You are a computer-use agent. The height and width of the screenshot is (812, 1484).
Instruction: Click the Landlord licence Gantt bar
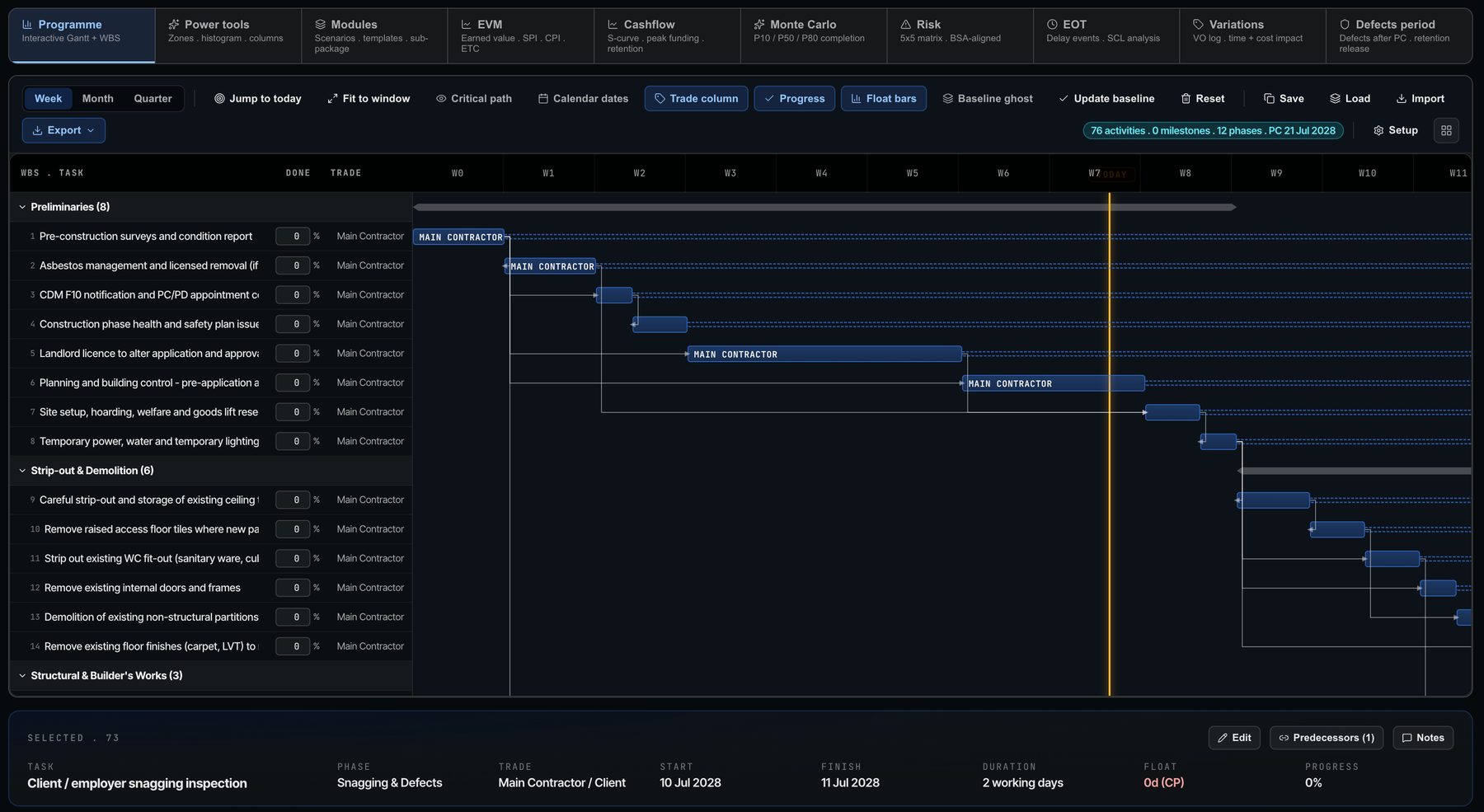click(x=824, y=354)
